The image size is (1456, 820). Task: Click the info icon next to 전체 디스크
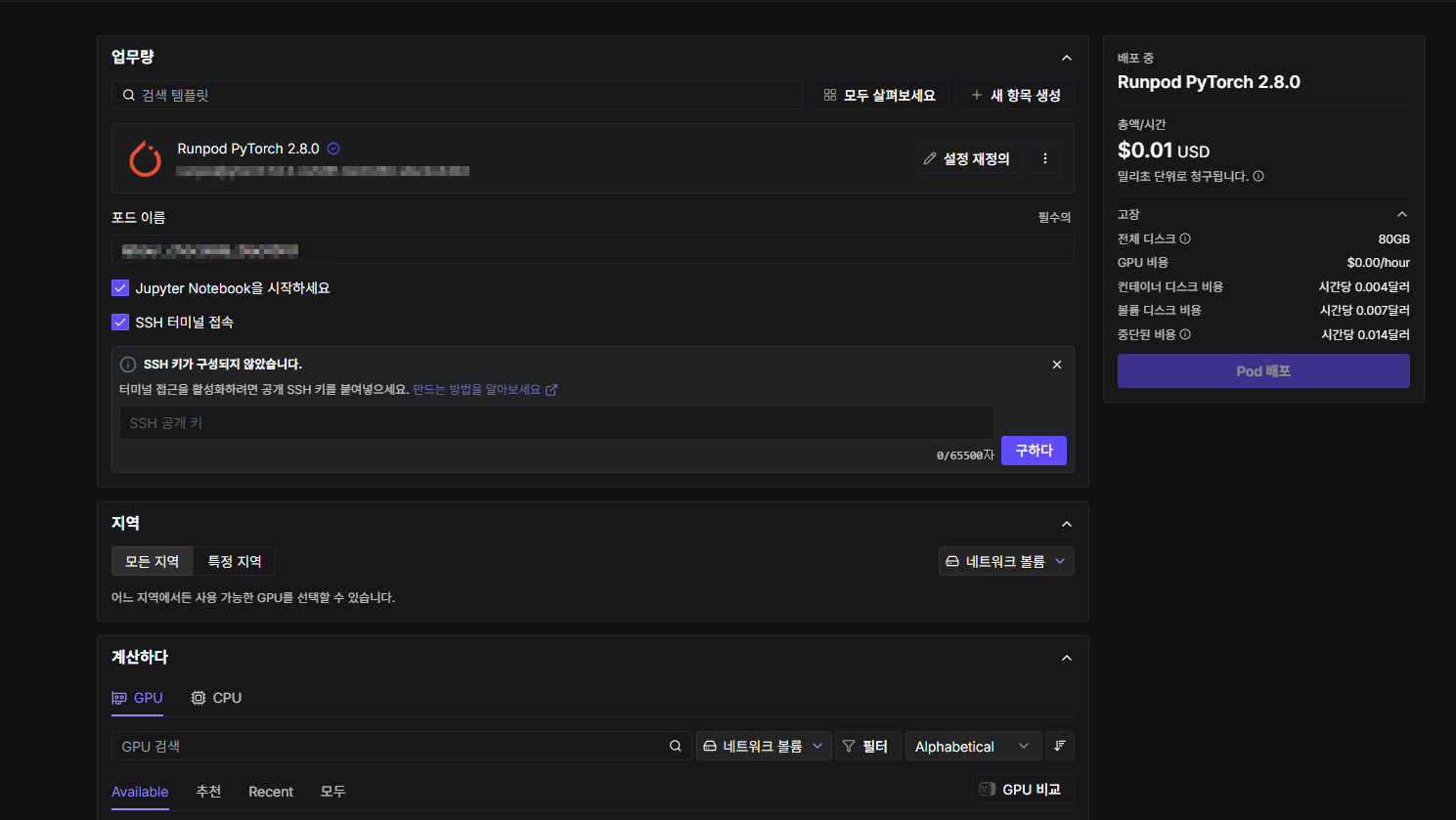(x=1185, y=238)
